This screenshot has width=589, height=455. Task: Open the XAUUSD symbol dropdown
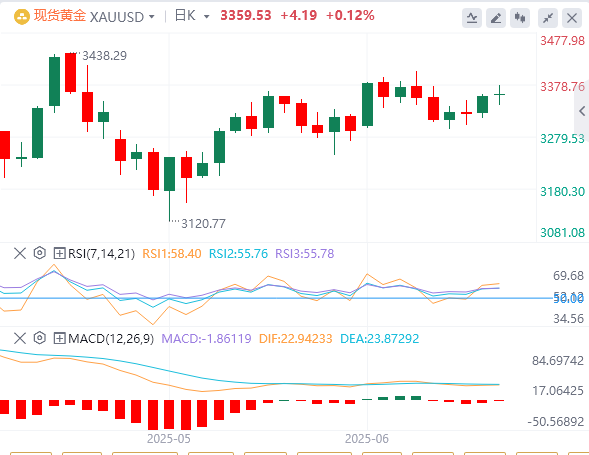coord(151,17)
